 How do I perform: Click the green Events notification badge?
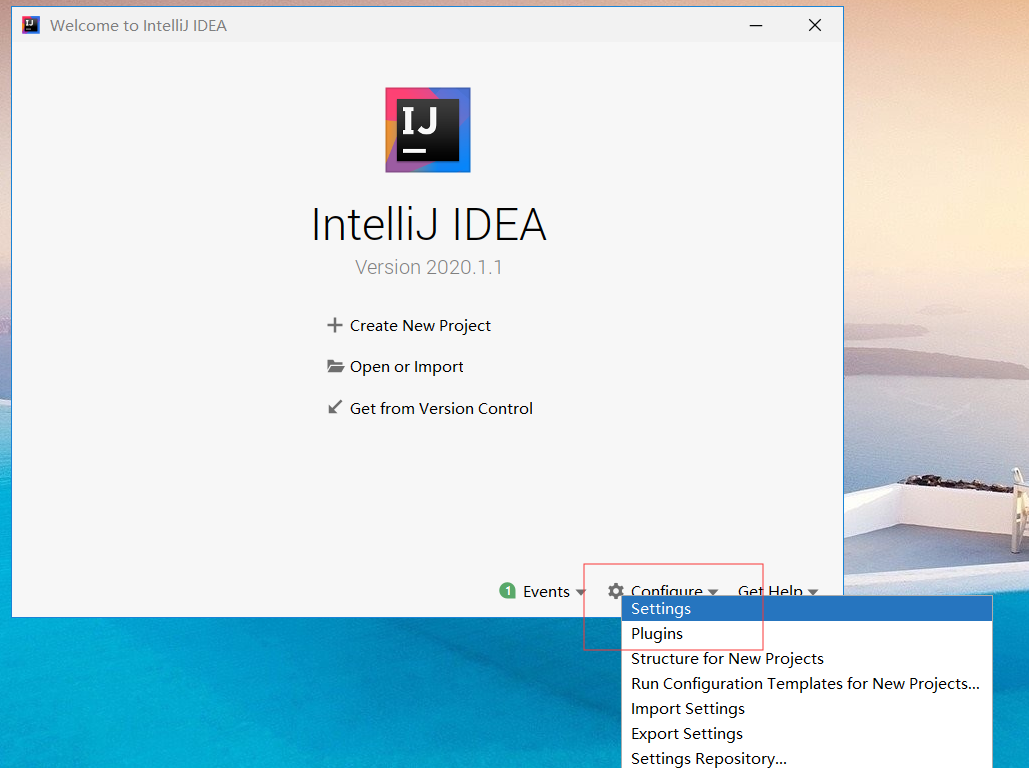click(x=507, y=591)
